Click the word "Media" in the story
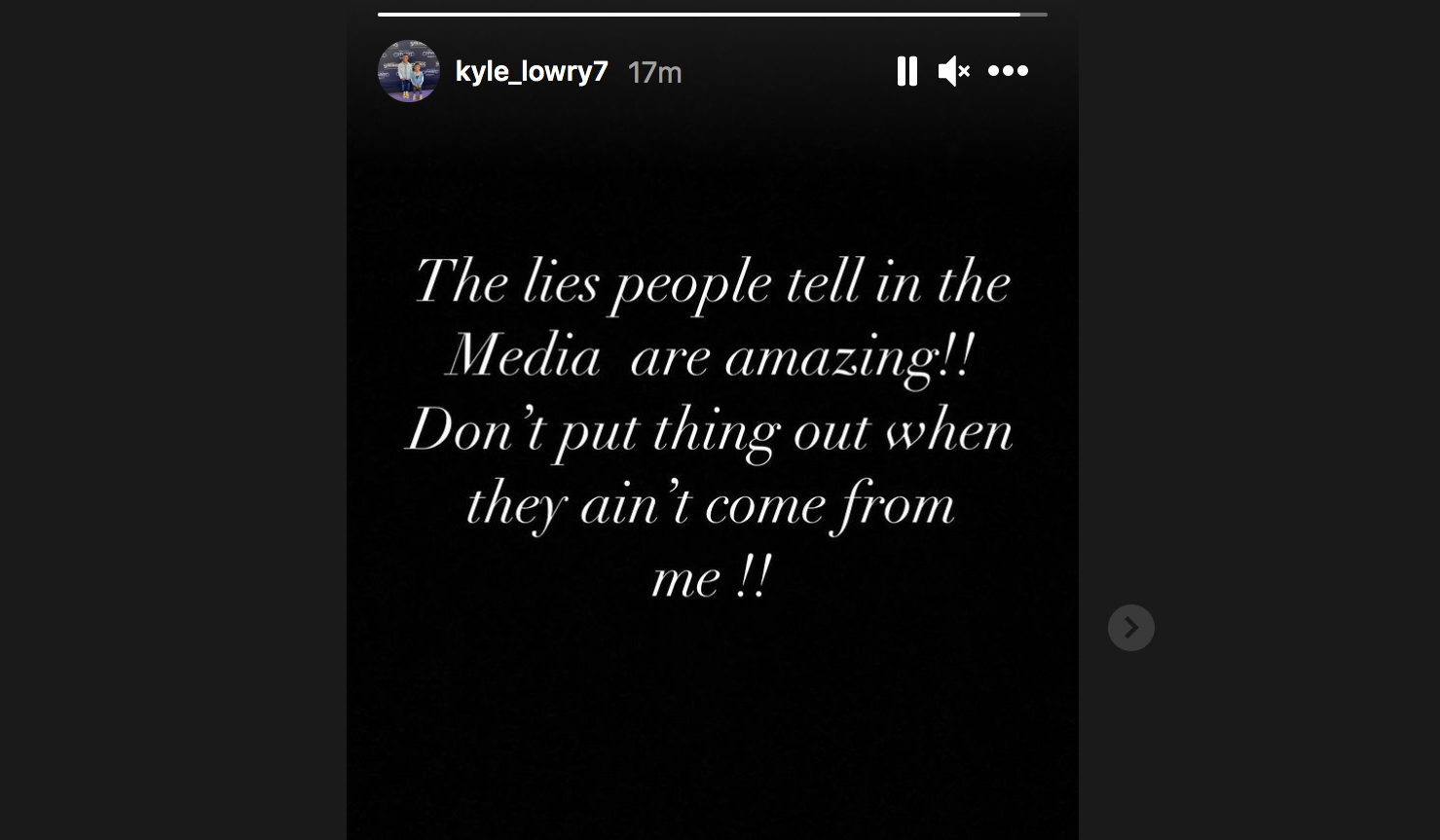1440x840 pixels. tap(524, 355)
